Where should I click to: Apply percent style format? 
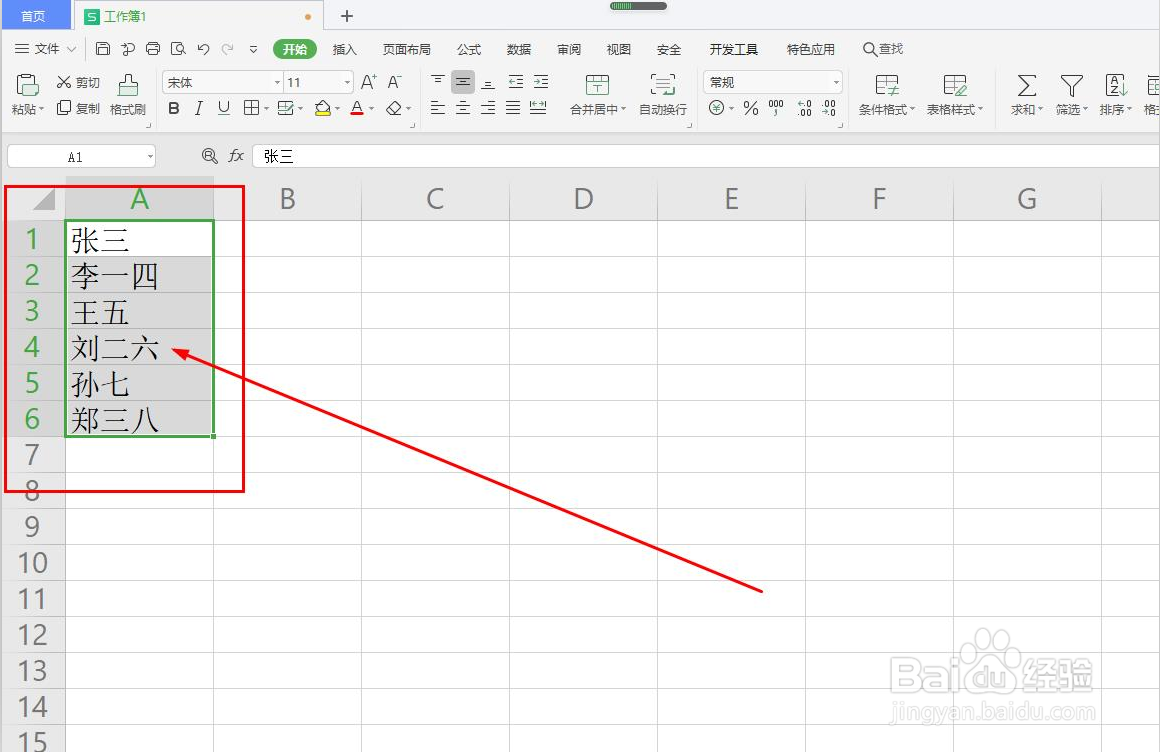point(751,109)
